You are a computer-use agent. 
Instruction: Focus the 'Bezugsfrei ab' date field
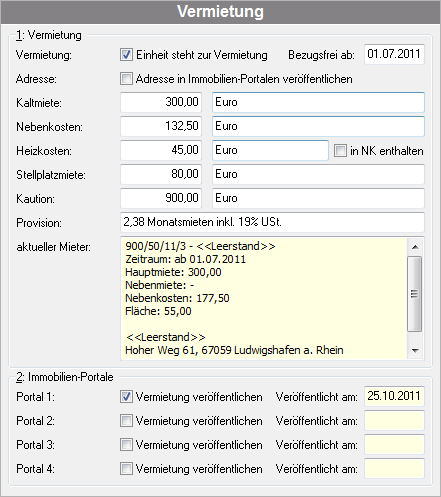[x=394, y=54]
